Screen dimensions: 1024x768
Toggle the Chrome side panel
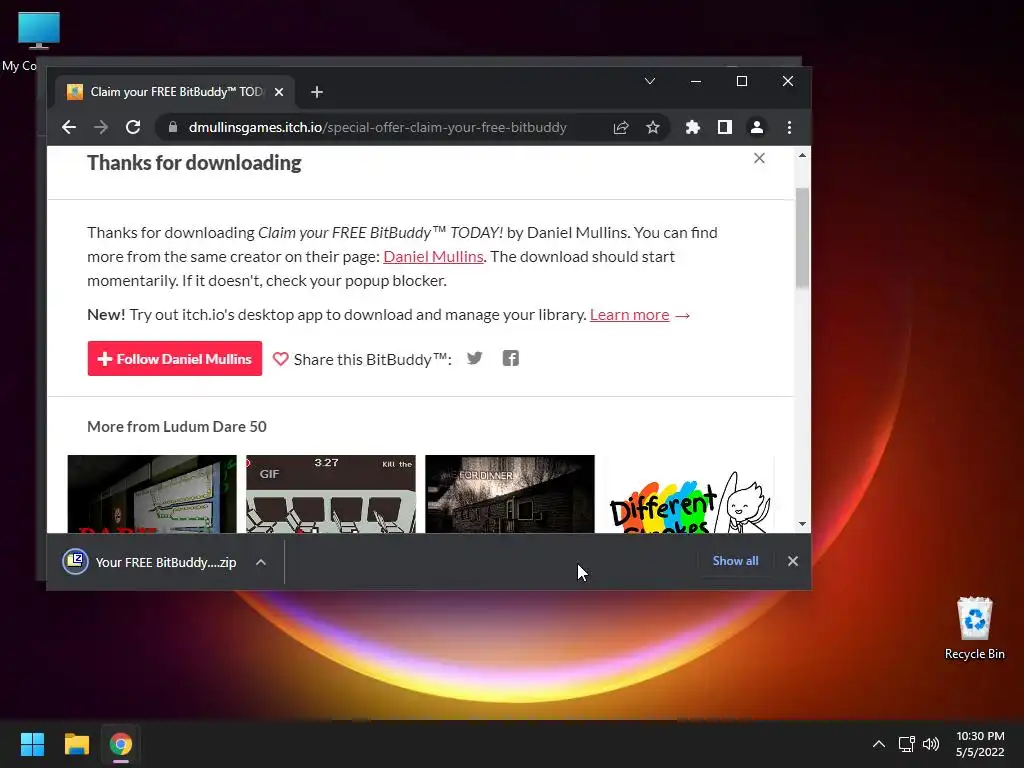pos(724,127)
